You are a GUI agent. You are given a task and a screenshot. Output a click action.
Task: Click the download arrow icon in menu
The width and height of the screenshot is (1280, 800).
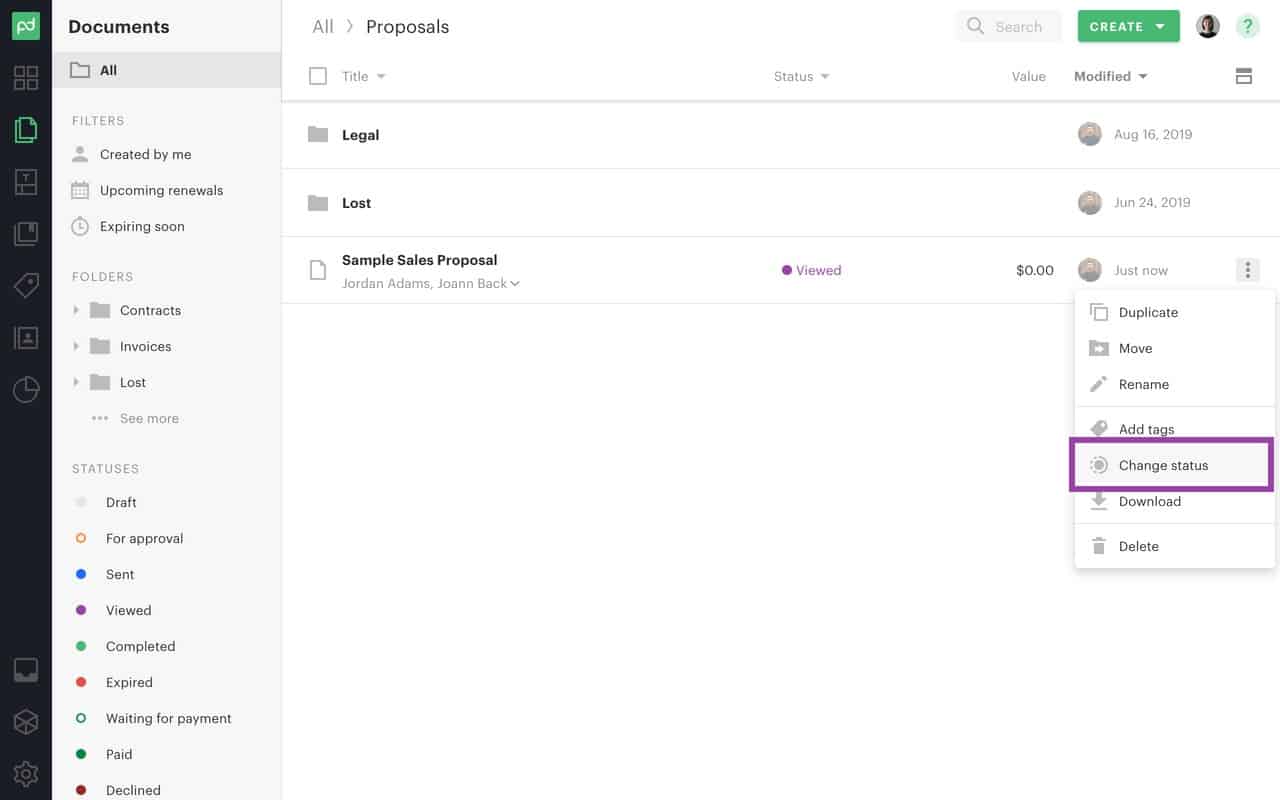pos(1098,501)
